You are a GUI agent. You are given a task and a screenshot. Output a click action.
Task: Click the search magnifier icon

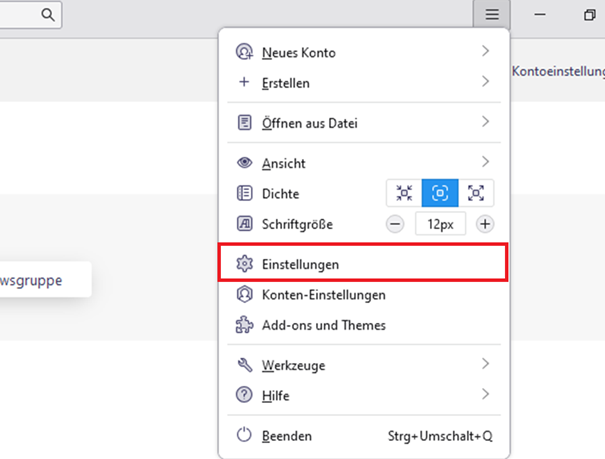coord(47,15)
